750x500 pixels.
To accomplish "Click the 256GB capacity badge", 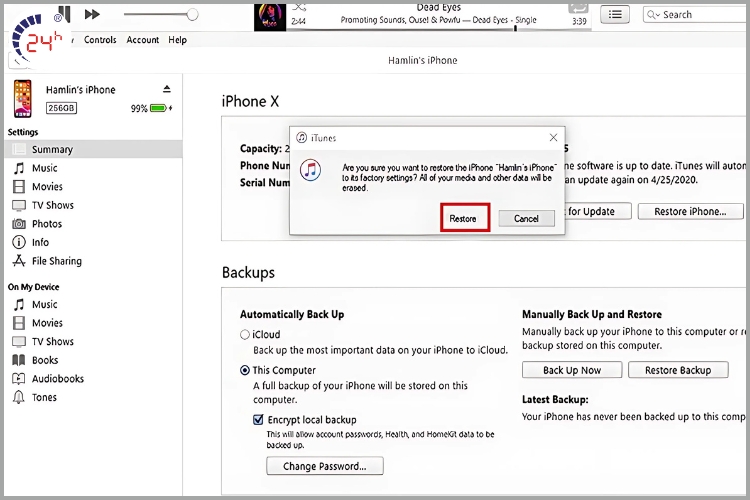I will pos(61,108).
